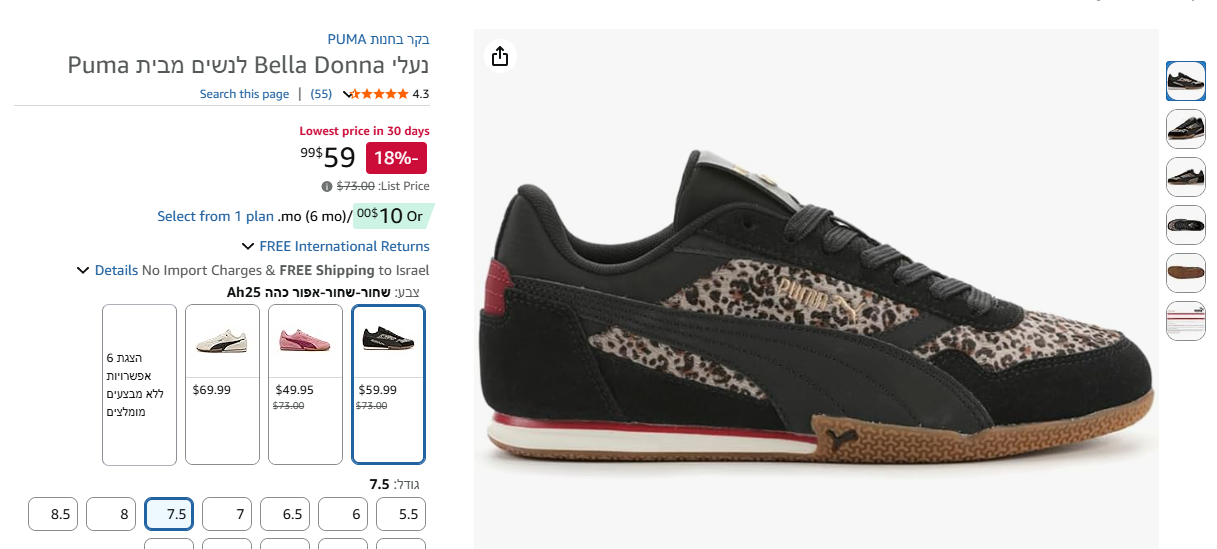This screenshot has width=1217, height=549.
Task: Select the first side-view shoe thumbnail
Action: [x=1186, y=81]
